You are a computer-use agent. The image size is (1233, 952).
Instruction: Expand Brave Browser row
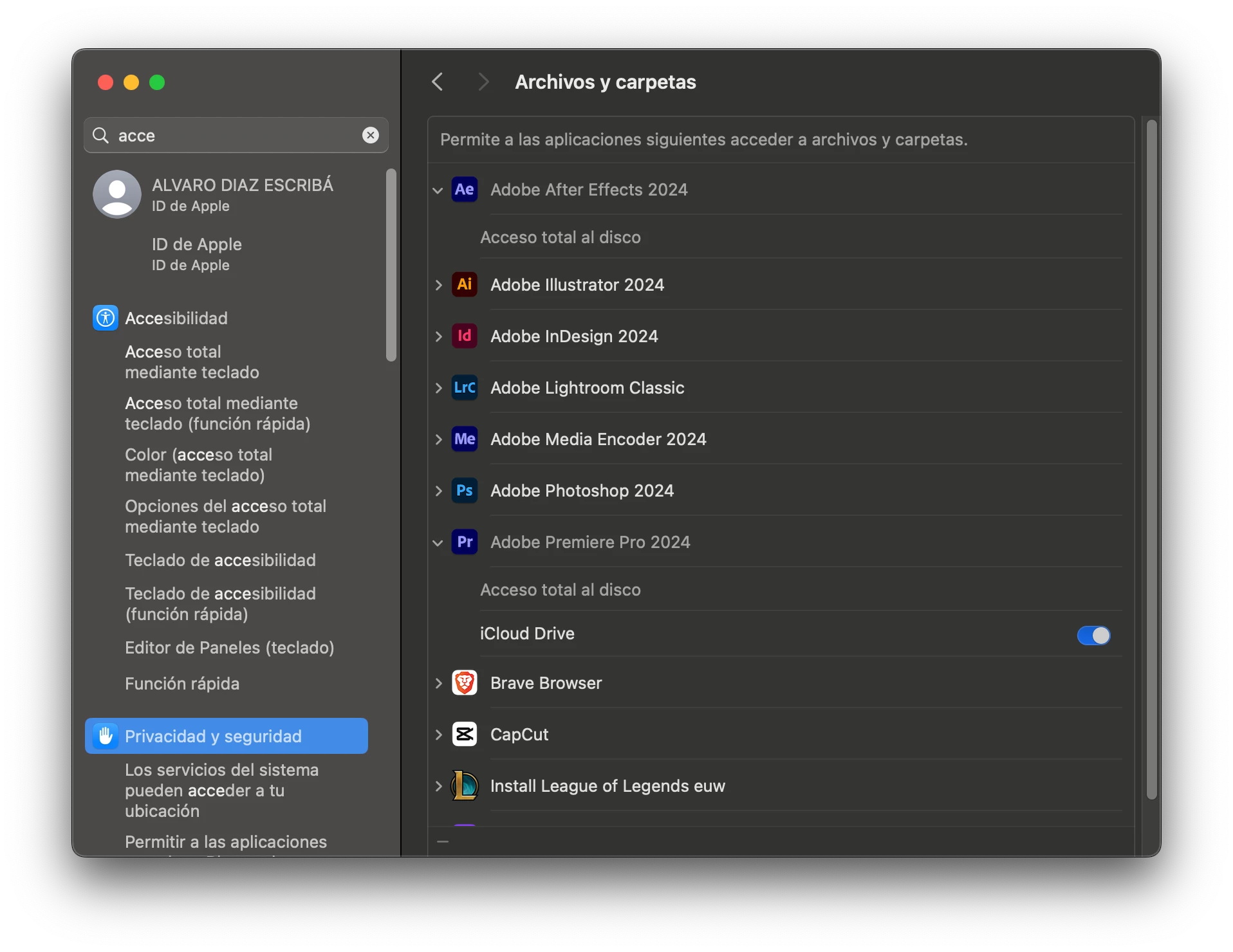tap(438, 683)
